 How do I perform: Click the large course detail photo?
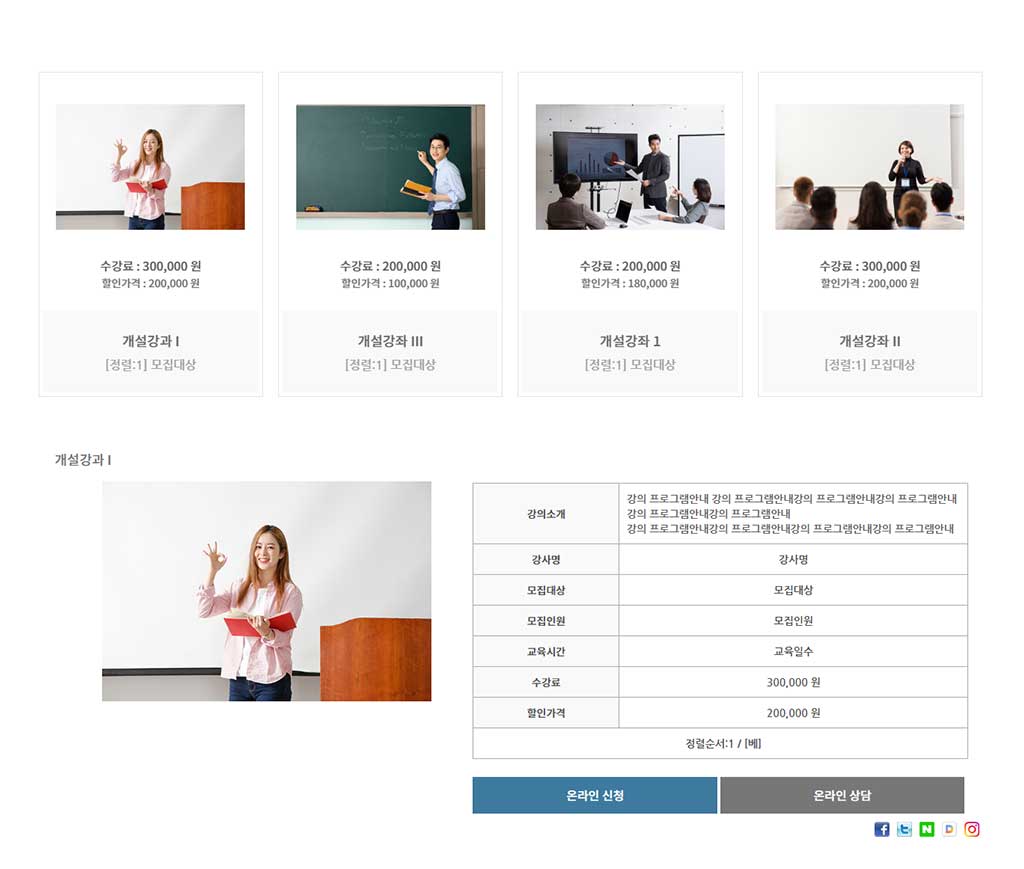266,591
